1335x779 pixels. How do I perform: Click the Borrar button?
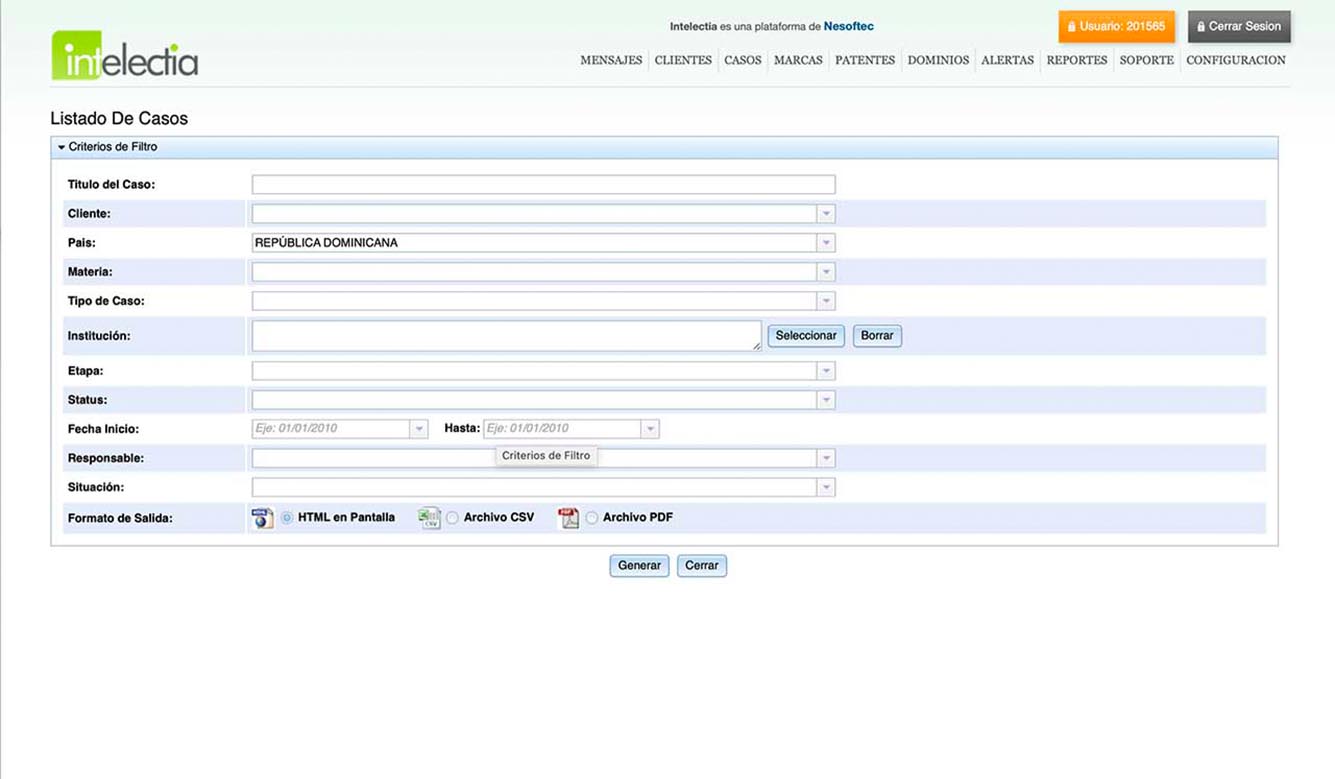[x=877, y=336]
